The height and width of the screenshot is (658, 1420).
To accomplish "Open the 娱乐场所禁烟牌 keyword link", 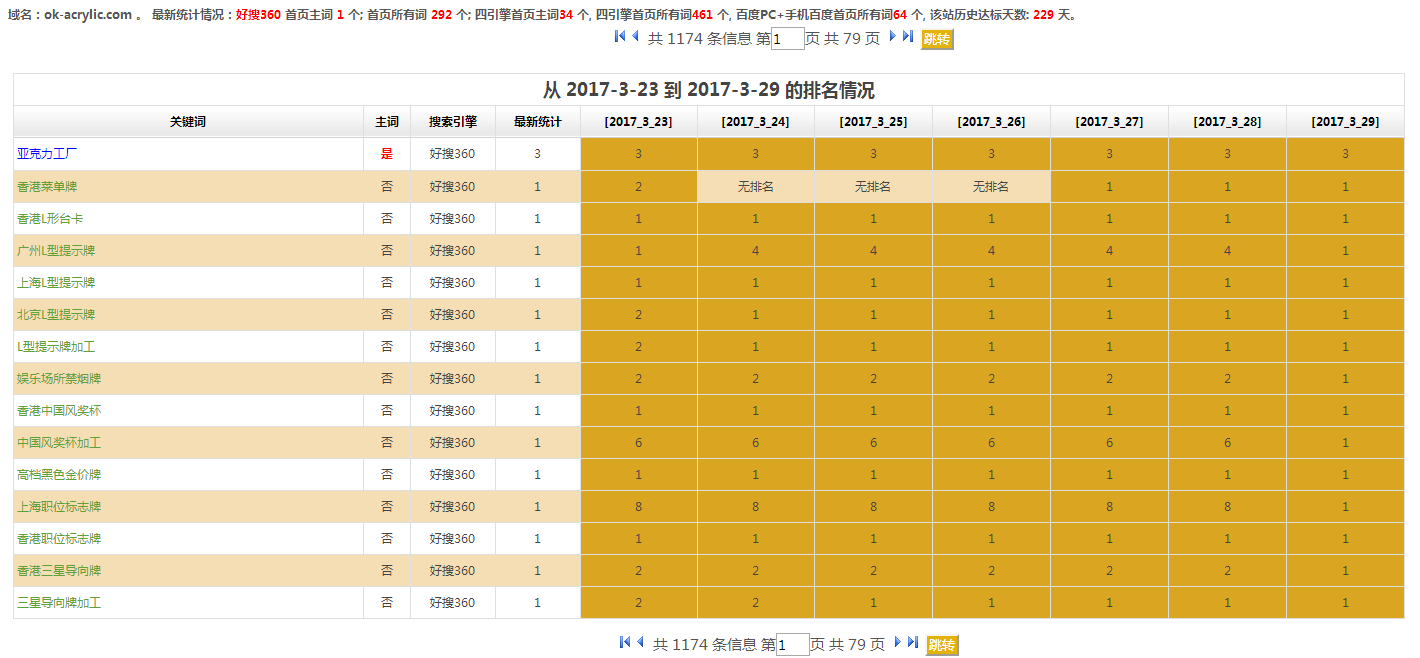I will pyautogui.click(x=59, y=379).
